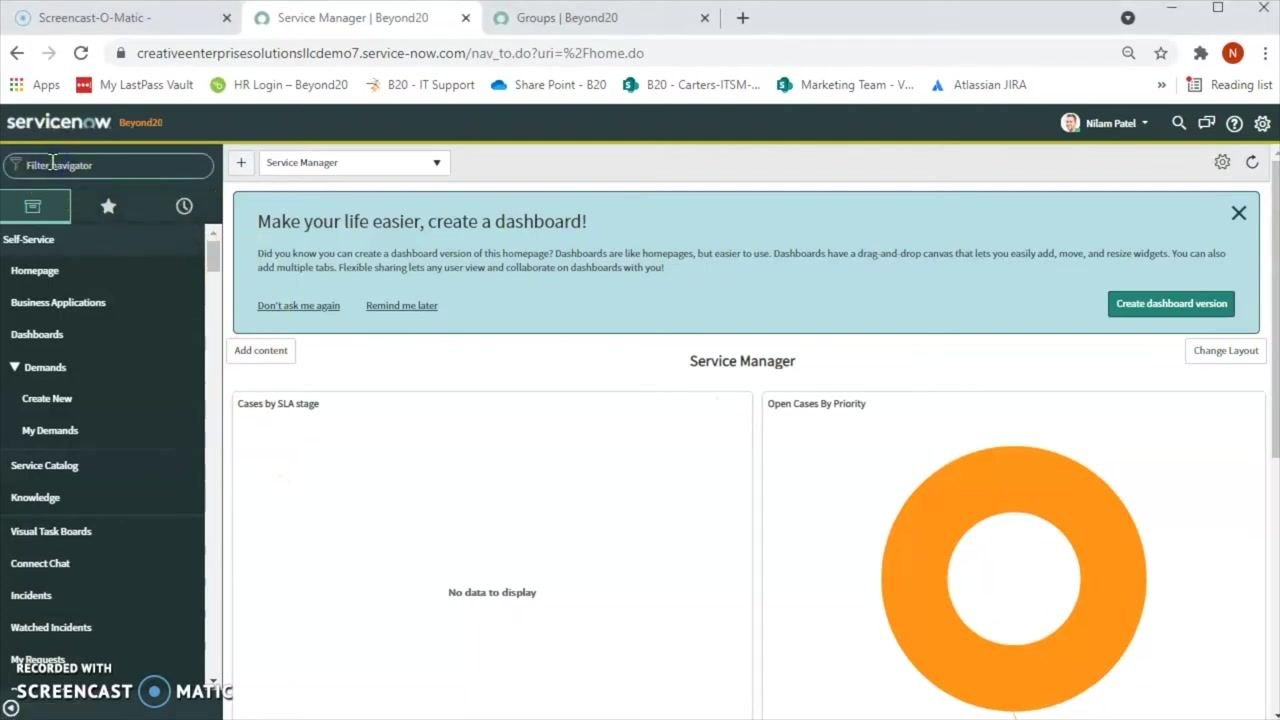Open Atlassian JIRA bookmark
The image size is (1280, 720).
(978, 85)
